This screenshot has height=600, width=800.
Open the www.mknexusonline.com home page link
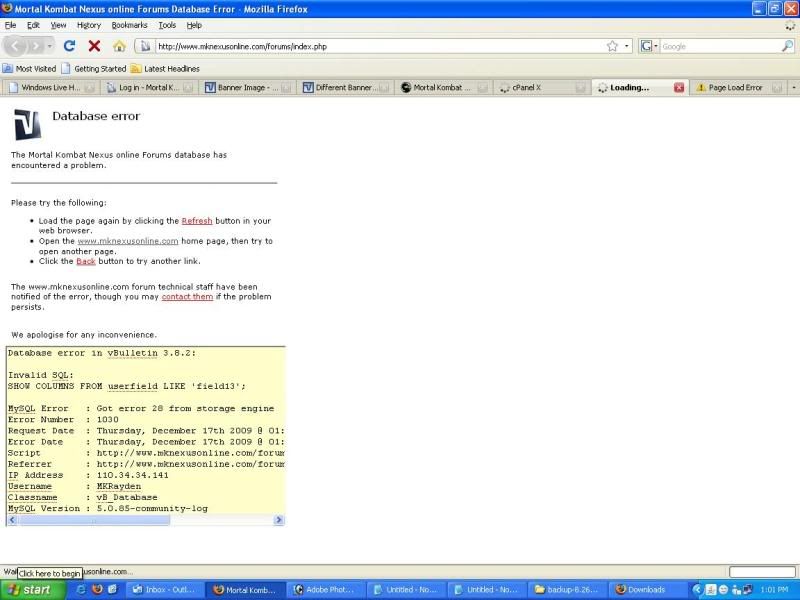128,241
